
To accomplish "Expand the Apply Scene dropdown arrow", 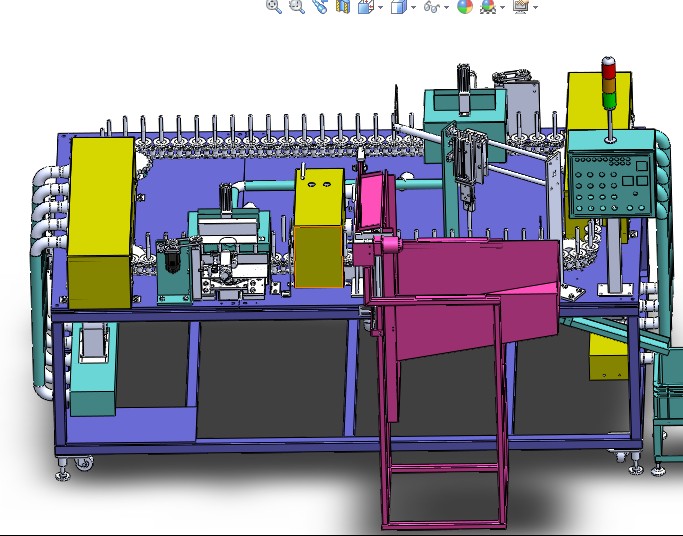I will coord(503,7).
